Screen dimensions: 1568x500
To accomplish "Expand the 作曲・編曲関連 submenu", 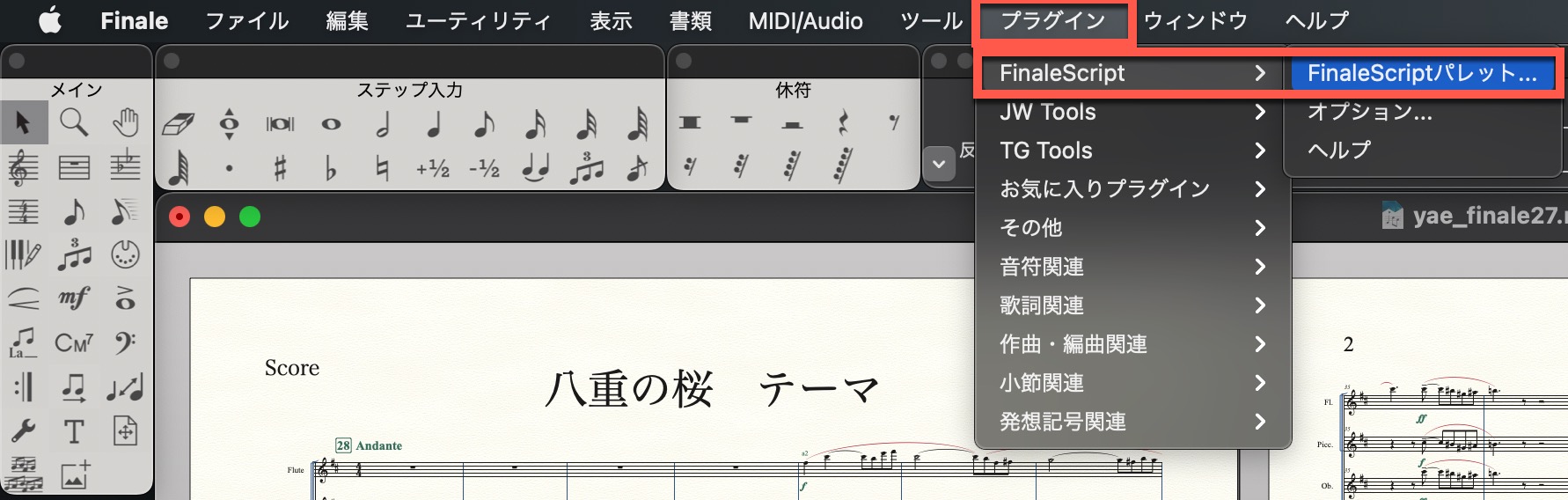I will 1133,344.
